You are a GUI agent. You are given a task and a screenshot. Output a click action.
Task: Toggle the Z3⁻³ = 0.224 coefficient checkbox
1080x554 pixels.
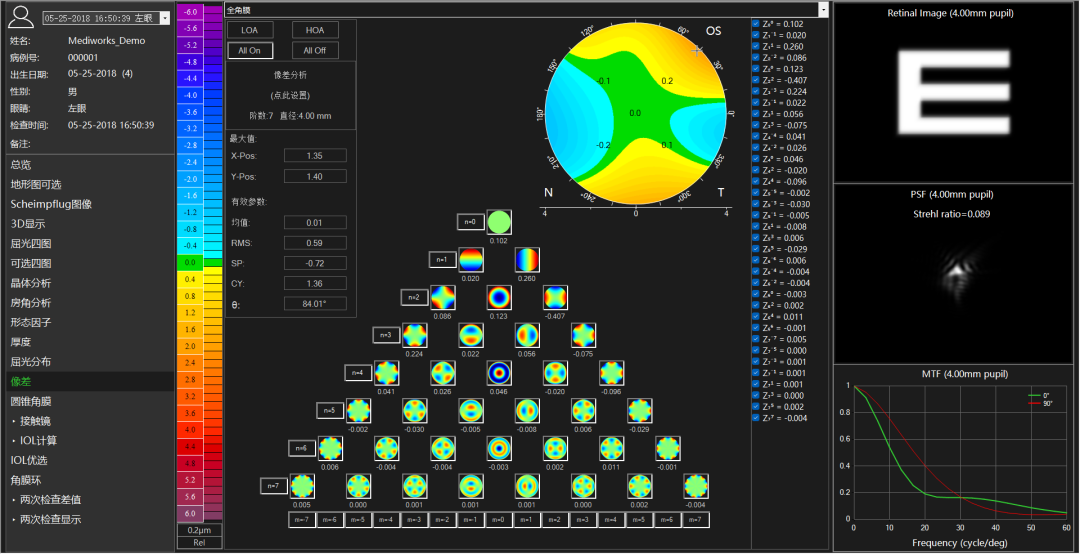(x=757, y=92)
